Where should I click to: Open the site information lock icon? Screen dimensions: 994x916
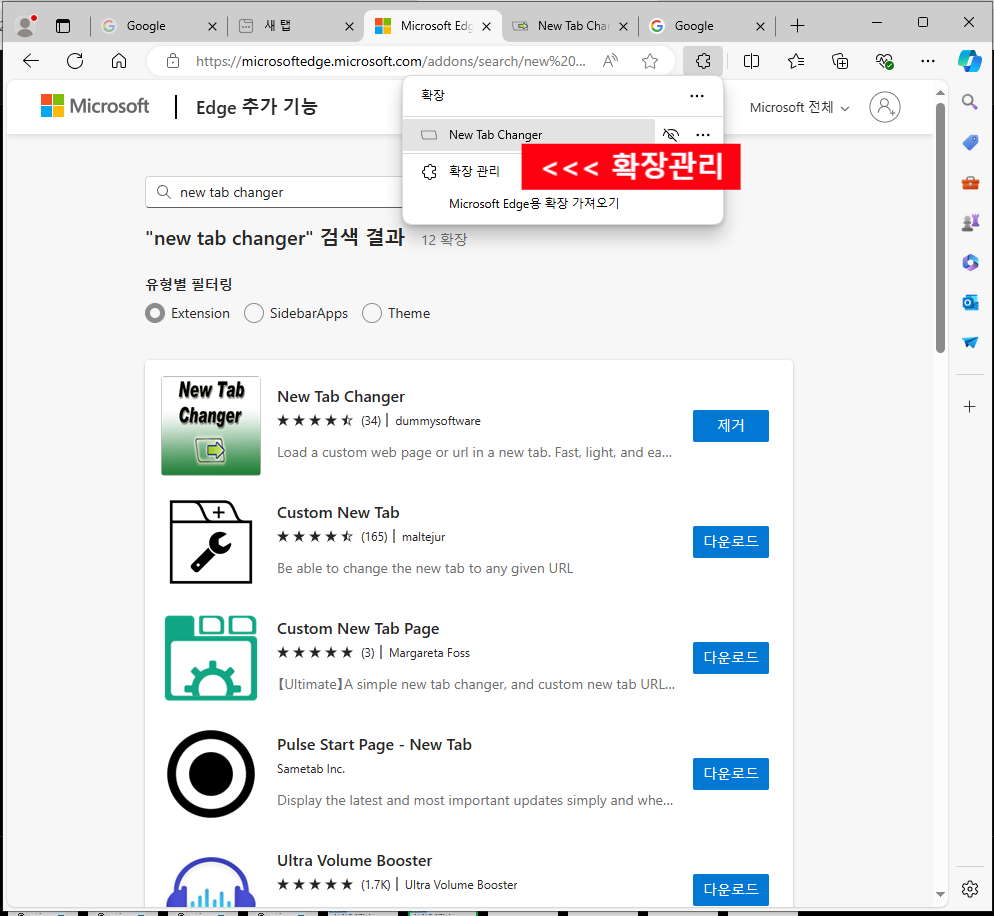click(172, 61)
